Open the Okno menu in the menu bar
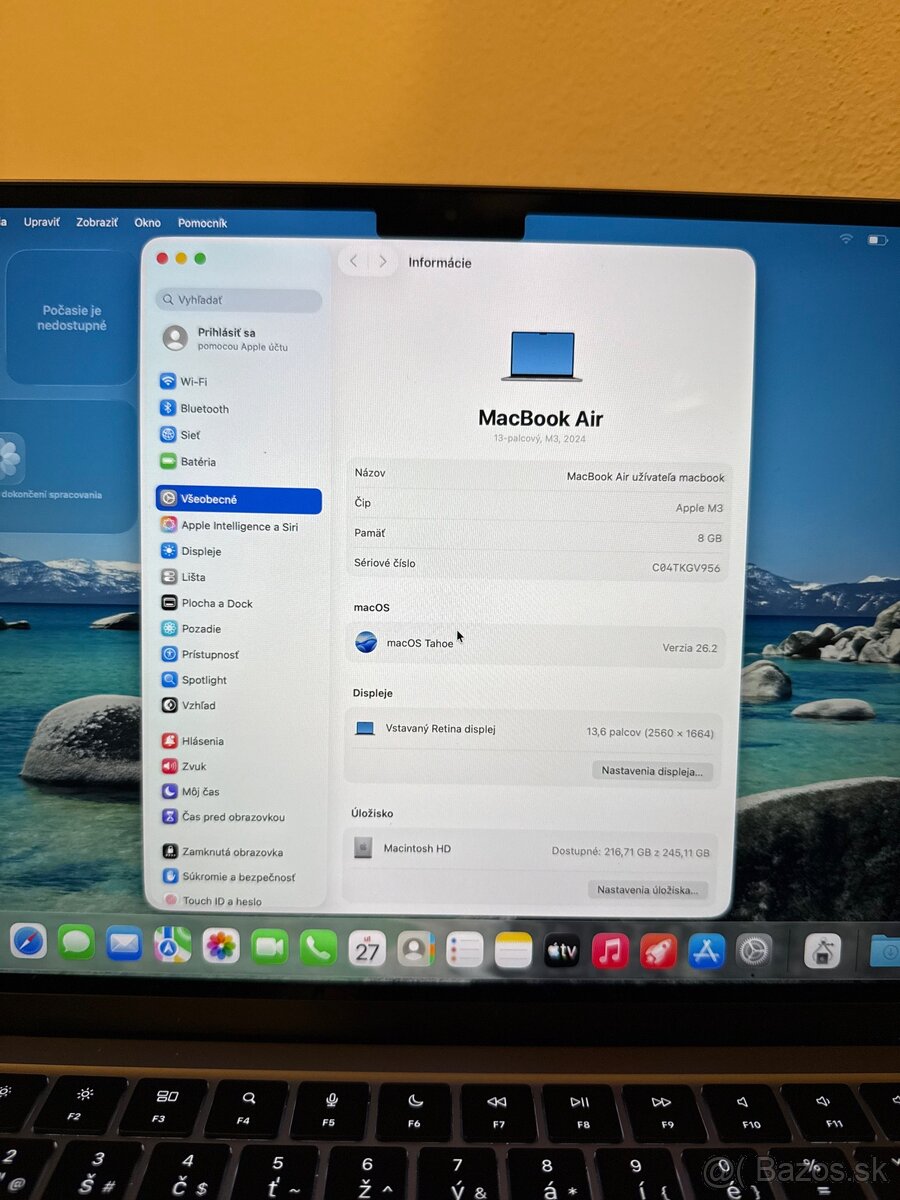This screenshot has width=900, height=1200. coord(147,222)
